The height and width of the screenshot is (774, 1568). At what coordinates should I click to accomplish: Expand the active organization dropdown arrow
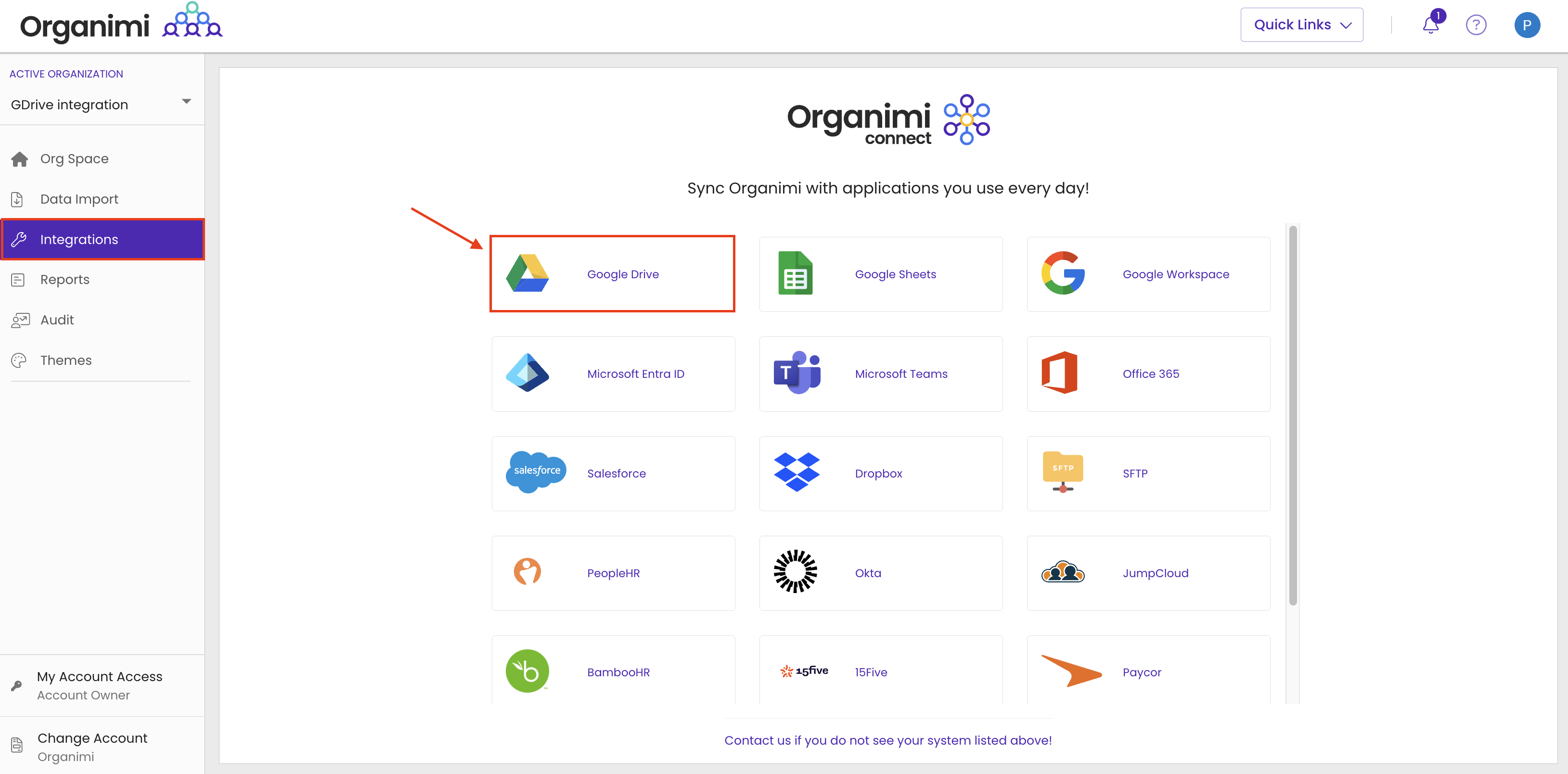[x=186, y=101]
